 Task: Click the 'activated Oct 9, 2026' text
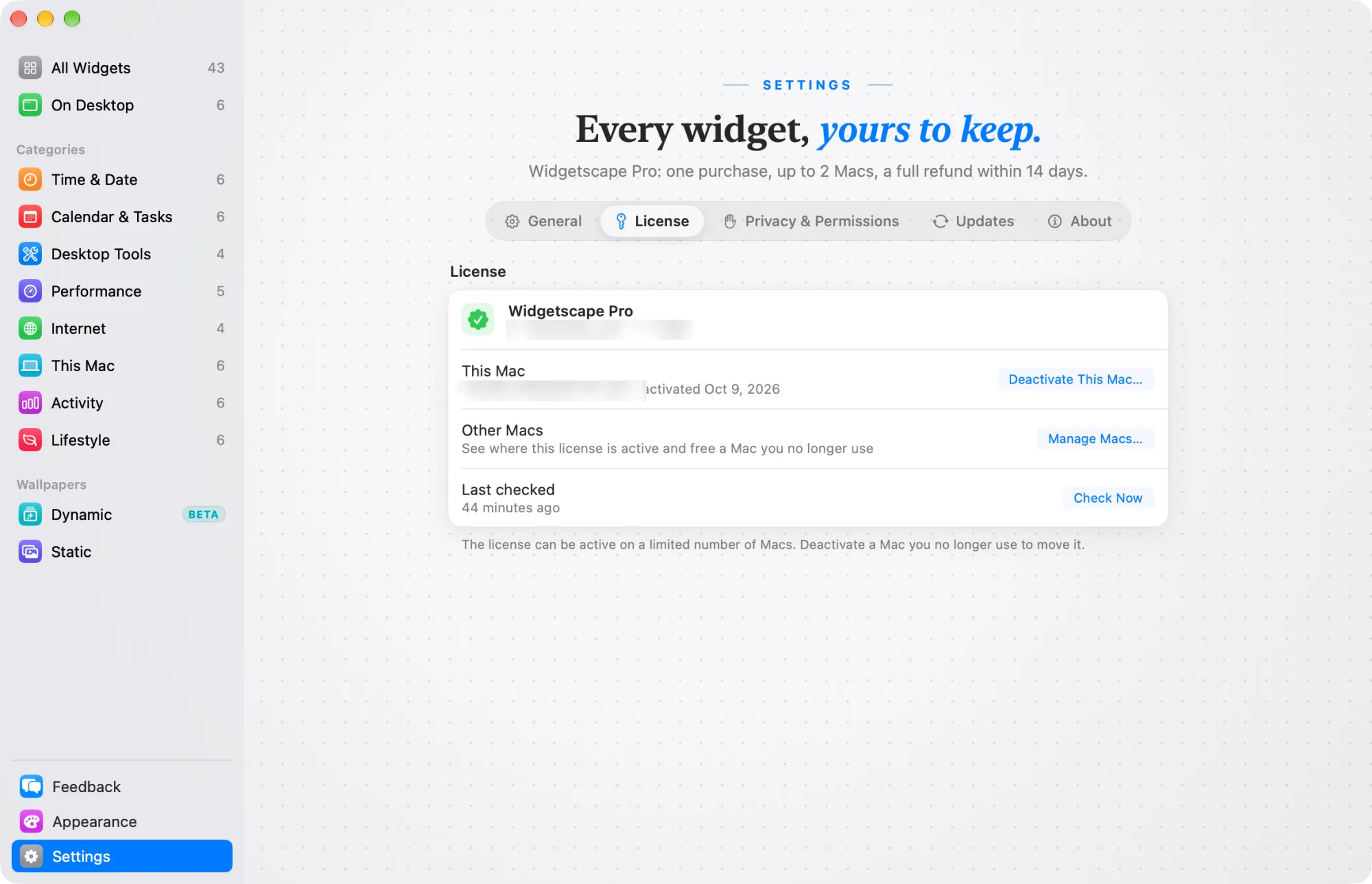pos(713,389)
